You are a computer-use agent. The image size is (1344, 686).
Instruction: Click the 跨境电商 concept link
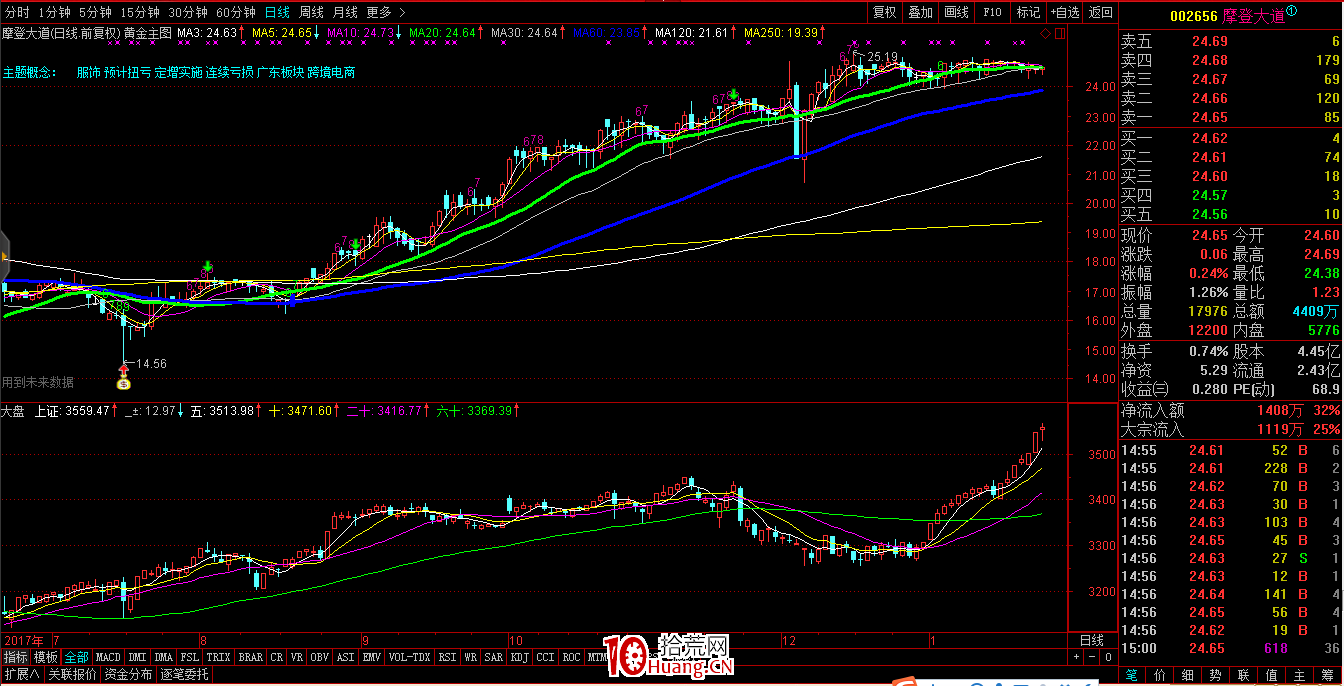tap(331, 73)
